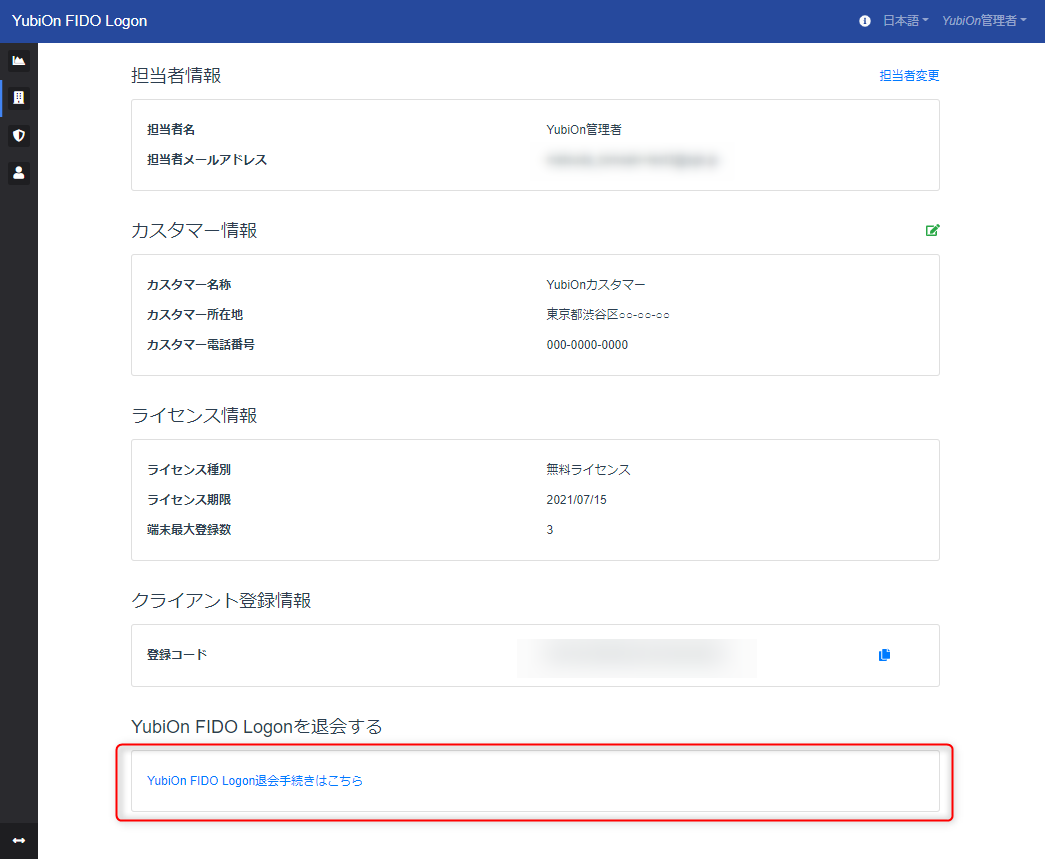Open YubiOn FIDO Logon退会手続きはこちら link
Image resolution: width=1045 pixels, height=859 pixels.
tap(255, 780)
